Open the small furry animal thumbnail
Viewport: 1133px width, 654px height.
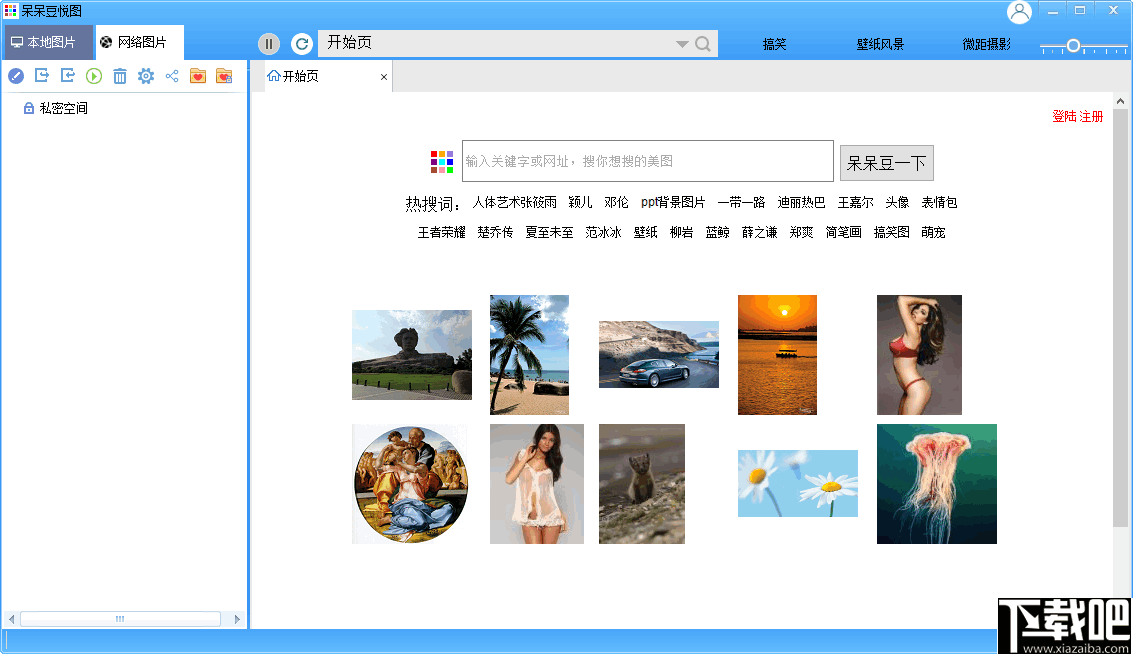point(642,484)
